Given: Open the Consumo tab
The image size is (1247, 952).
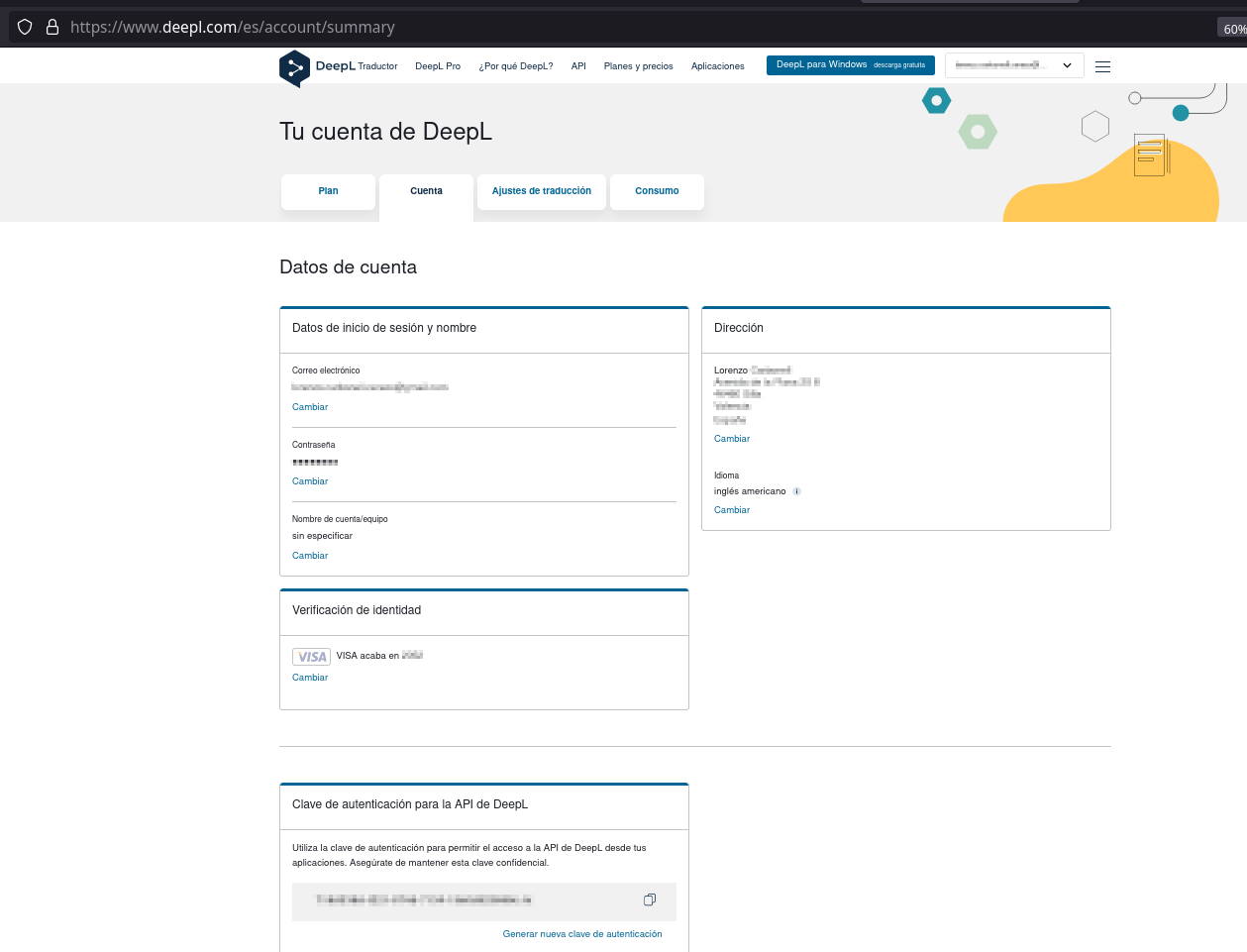Looking at the screenshot, I should 657,191.
